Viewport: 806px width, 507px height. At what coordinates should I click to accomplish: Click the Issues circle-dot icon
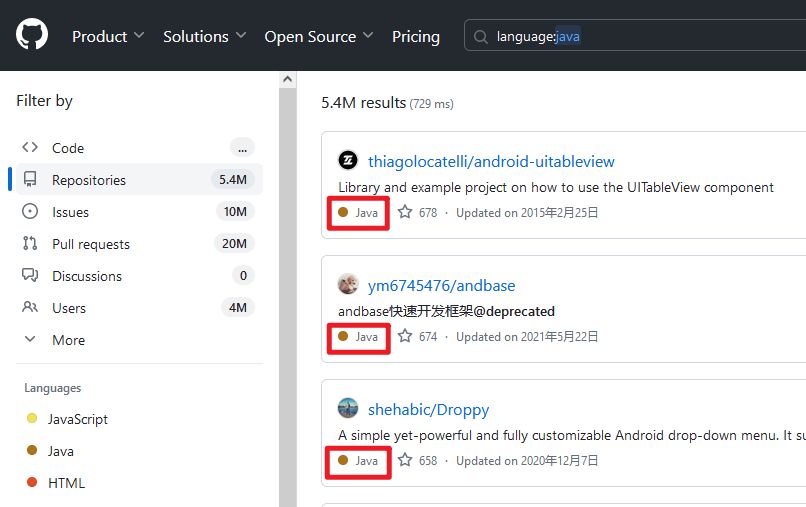30,211
